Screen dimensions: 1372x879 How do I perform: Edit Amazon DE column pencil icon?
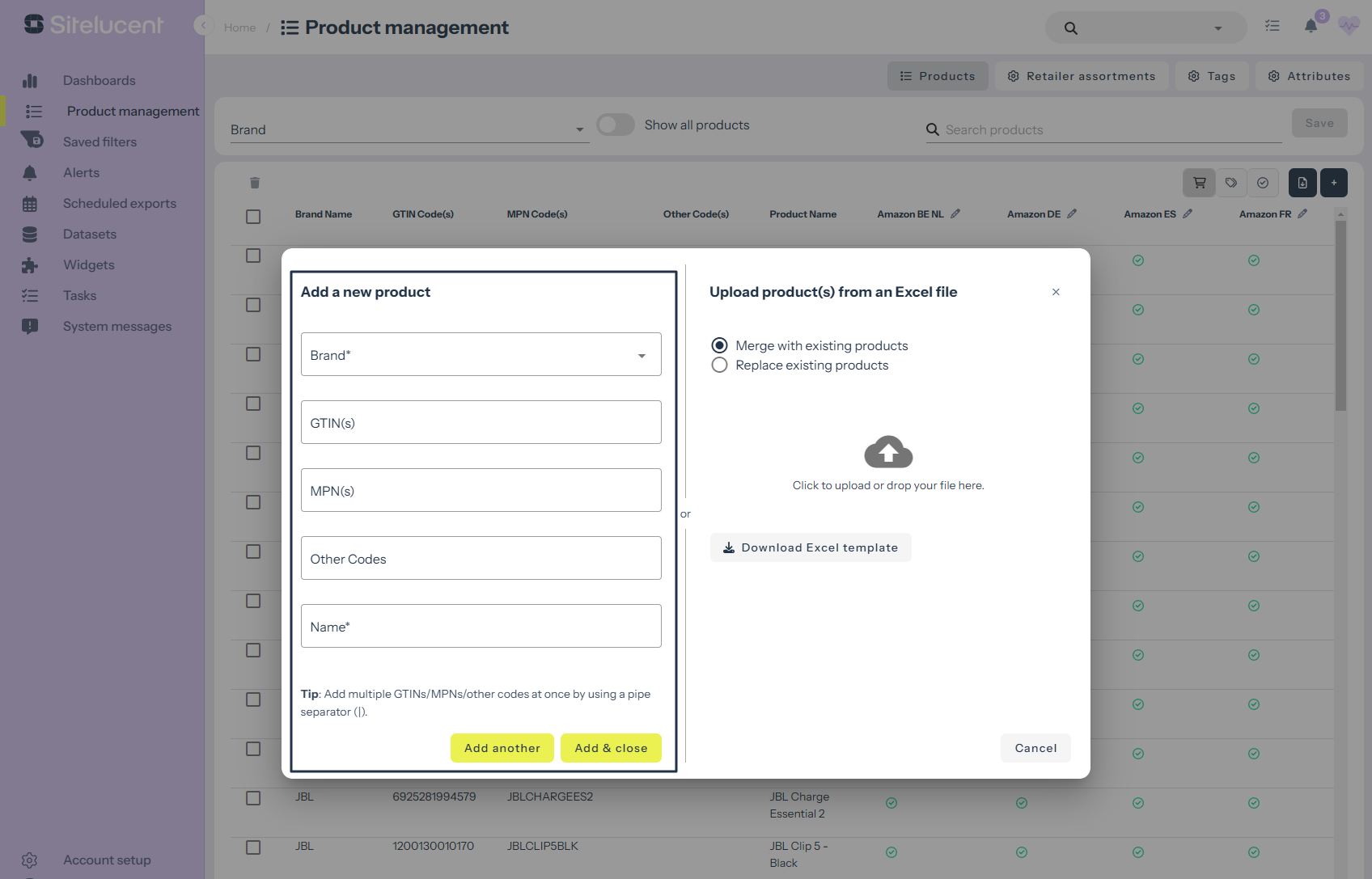click(1072, 214)
